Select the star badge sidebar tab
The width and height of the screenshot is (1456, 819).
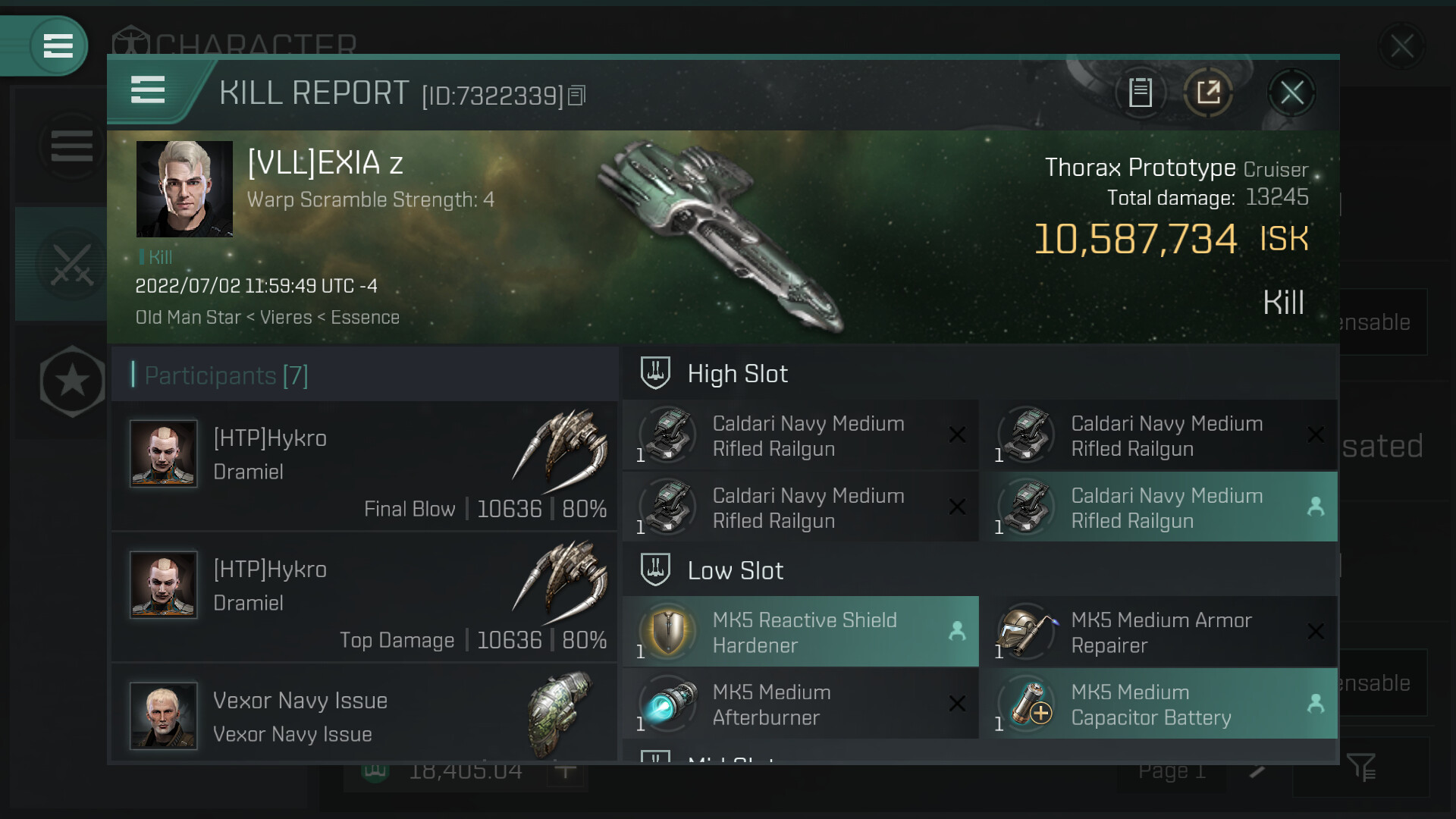pyautogui.click(x=71, y=381)
